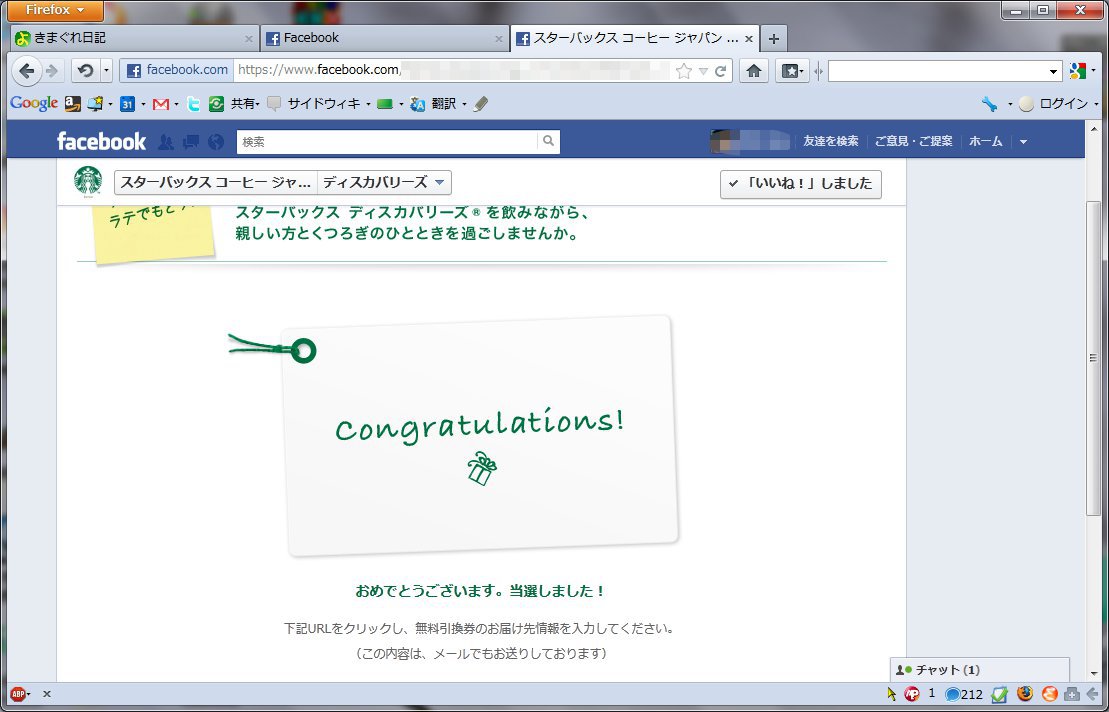The height and width of the screenshot is (712, 1109).
Task: Close the スターバックス コーヒー ジャパン tab
Action: point(749,39)
